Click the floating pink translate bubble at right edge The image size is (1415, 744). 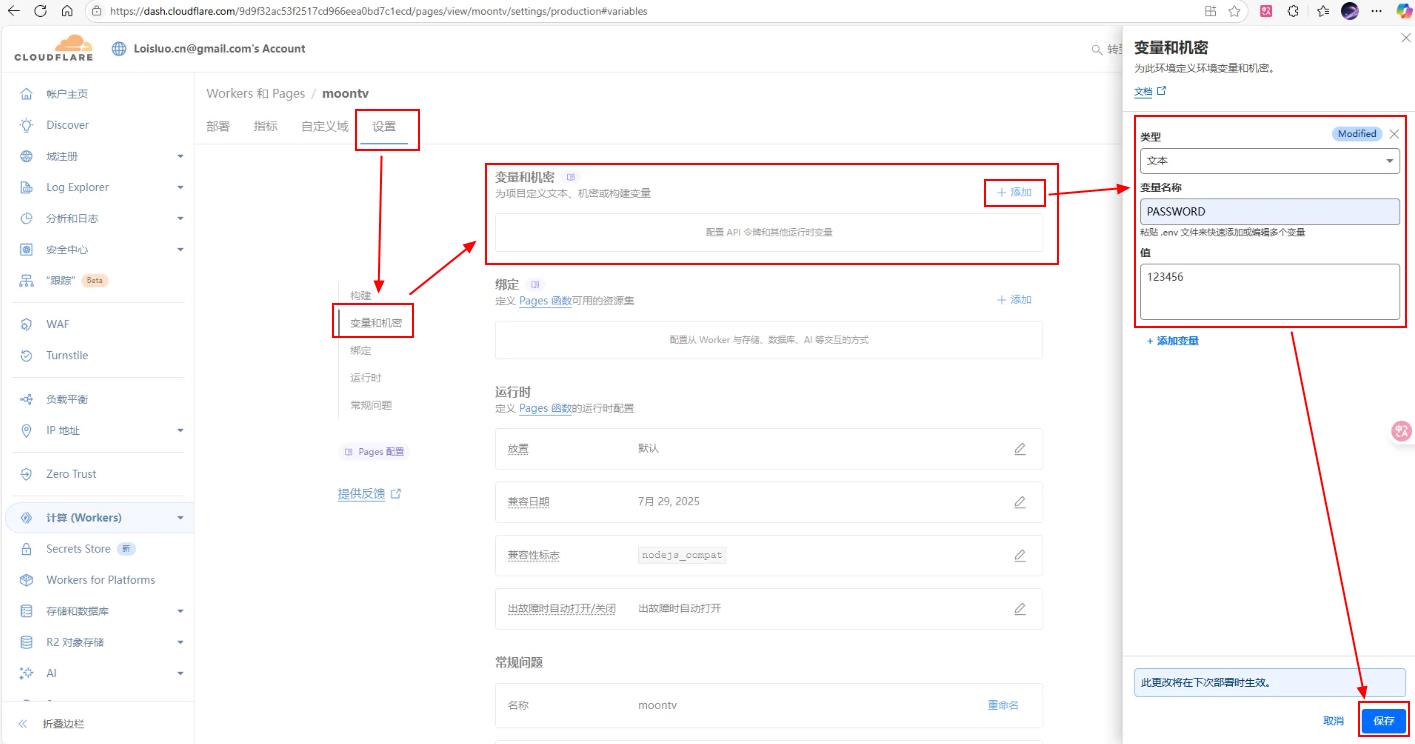[x=1402, y=431]
